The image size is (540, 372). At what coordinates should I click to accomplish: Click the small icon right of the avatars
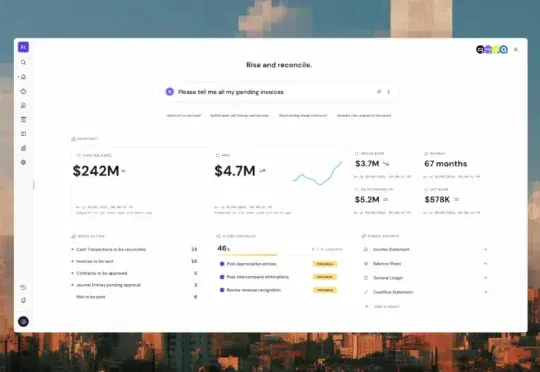click(516, 50)
